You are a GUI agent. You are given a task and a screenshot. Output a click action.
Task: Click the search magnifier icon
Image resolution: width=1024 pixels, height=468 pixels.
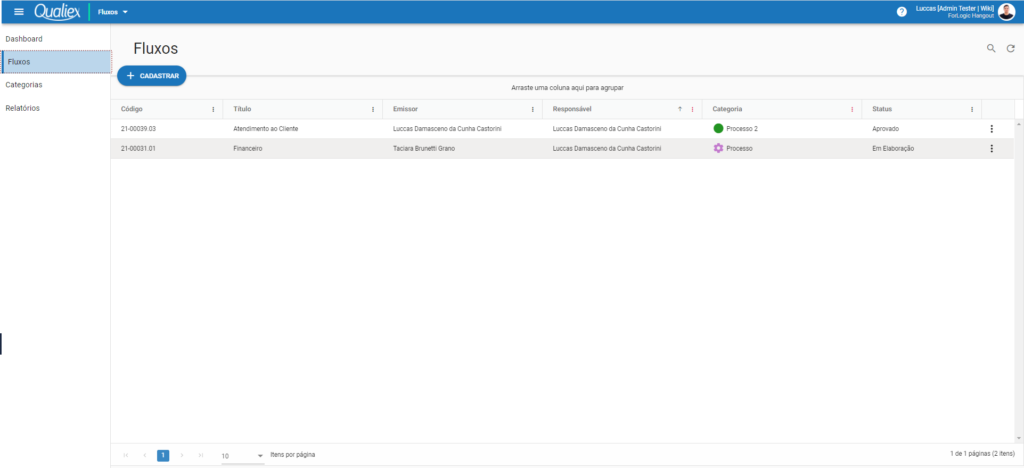tap(991, 48)
